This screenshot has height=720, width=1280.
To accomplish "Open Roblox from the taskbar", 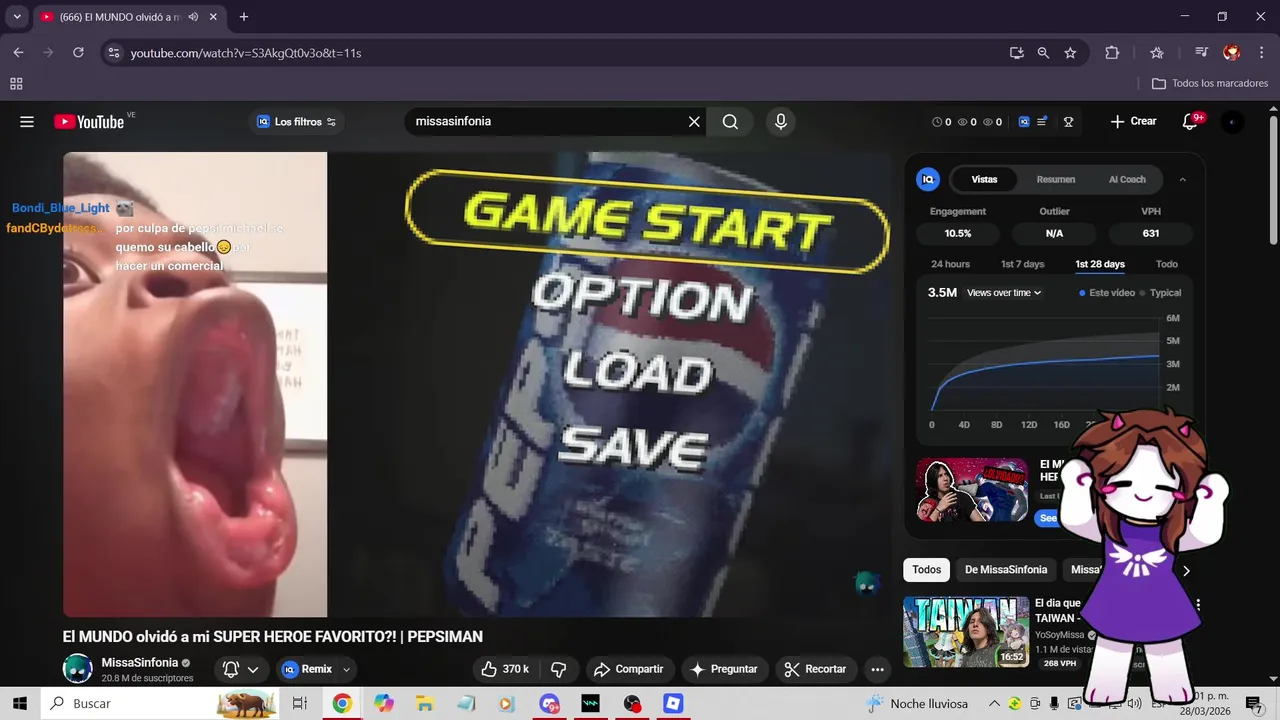I will click(673, 704).
